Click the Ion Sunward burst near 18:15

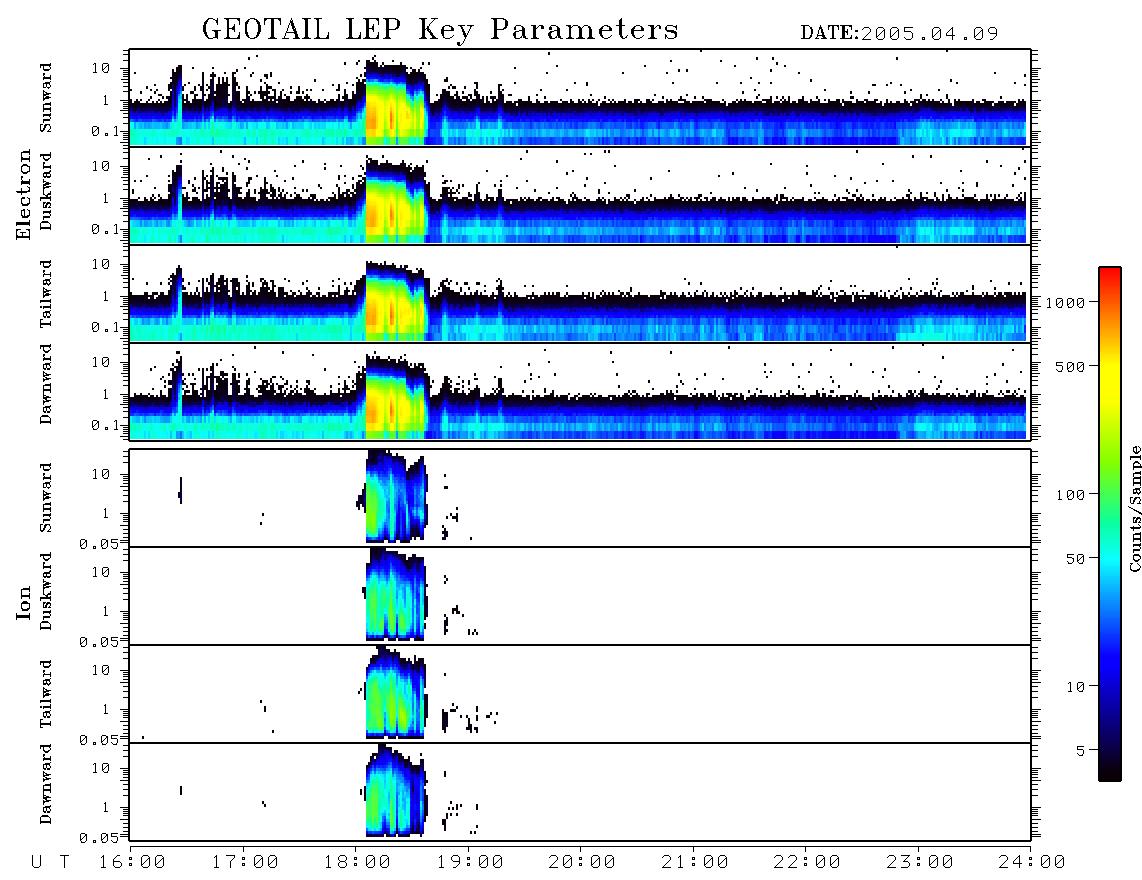pyautogui.click(x=395, y=497)
